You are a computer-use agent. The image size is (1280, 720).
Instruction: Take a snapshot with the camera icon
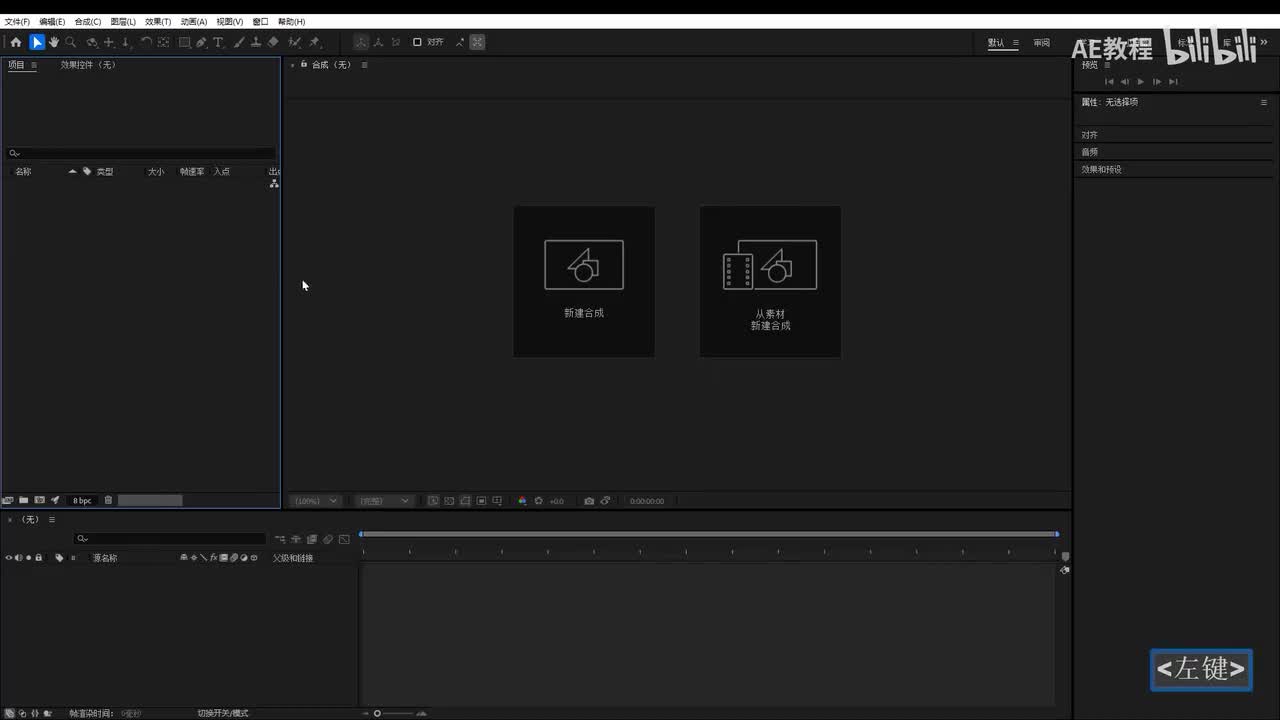pos(589,501)
